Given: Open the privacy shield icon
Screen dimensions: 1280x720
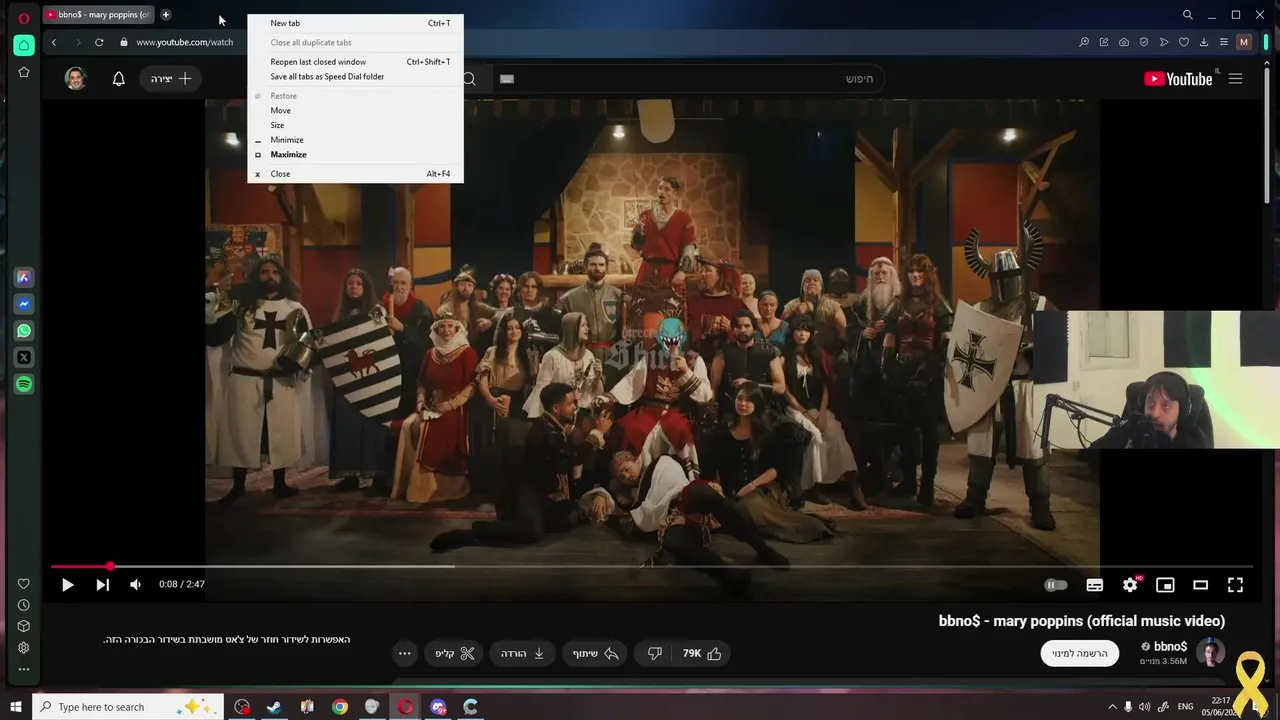Looking at the screenshot, I should coord(1144,42).
